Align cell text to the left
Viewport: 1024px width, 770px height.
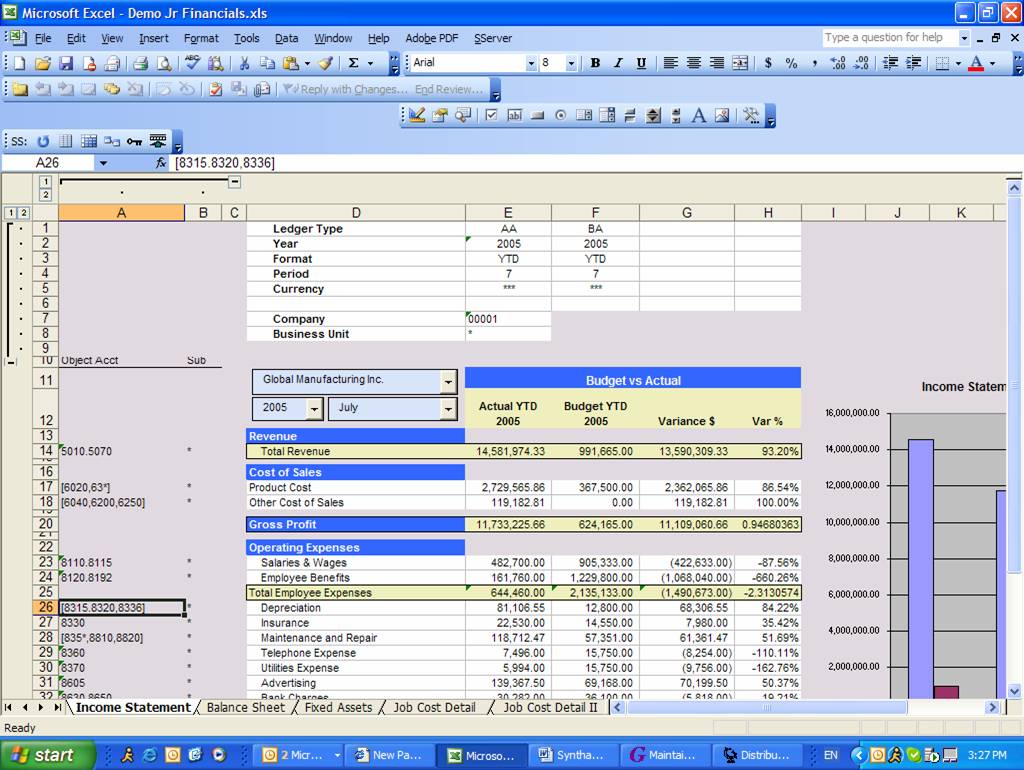(x=670, y=63)
